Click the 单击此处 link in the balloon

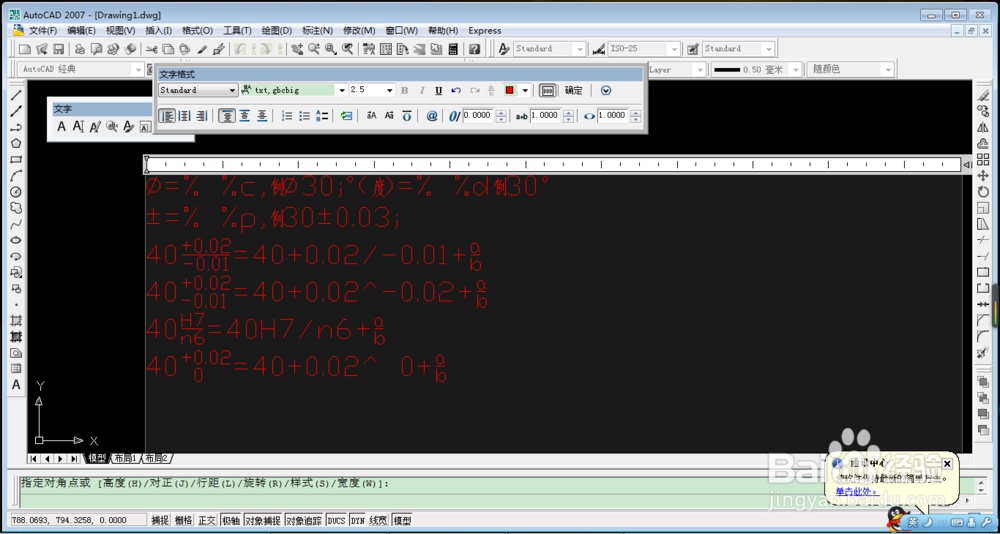click(x=857, y=491)
